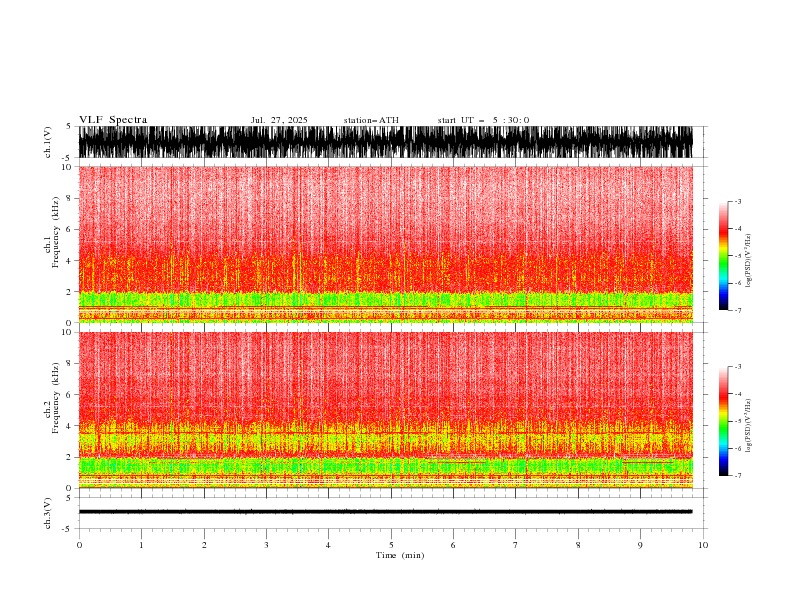Click the ch.2 spectrogram panel

click(385, 410)
